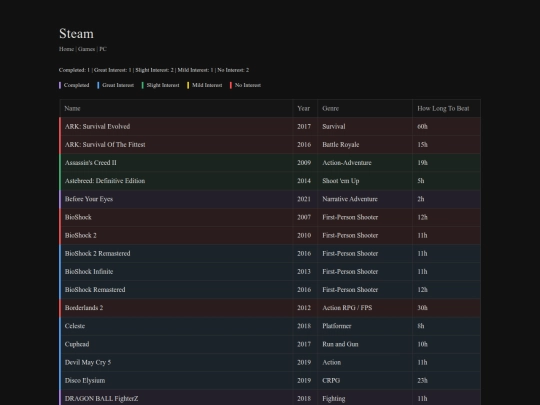Select the Great Interest legend entry

pos(116,85)
